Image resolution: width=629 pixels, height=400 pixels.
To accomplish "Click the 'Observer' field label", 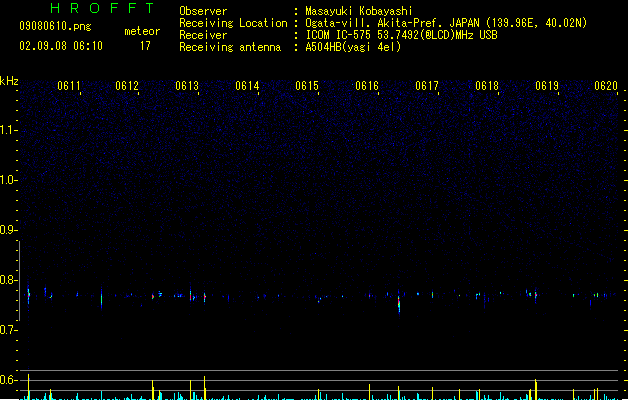I will (203, 11).
